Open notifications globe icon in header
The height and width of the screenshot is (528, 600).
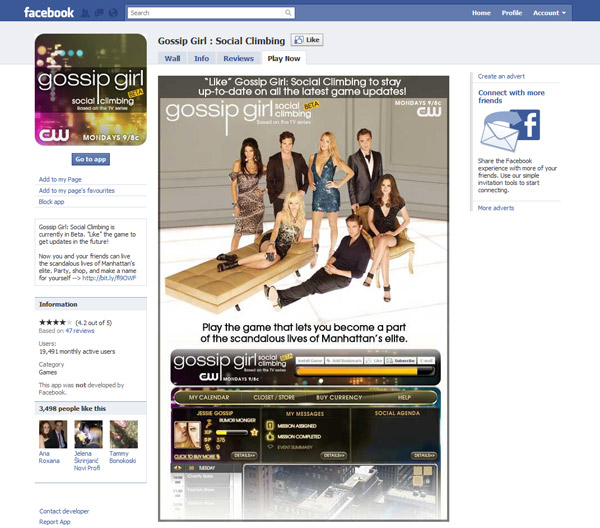(113, 13)
